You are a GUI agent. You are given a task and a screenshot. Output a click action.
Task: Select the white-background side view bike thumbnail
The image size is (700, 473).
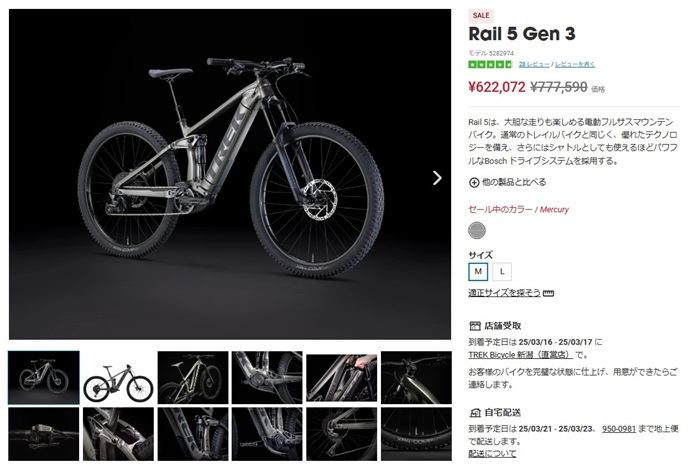(118, 378)
